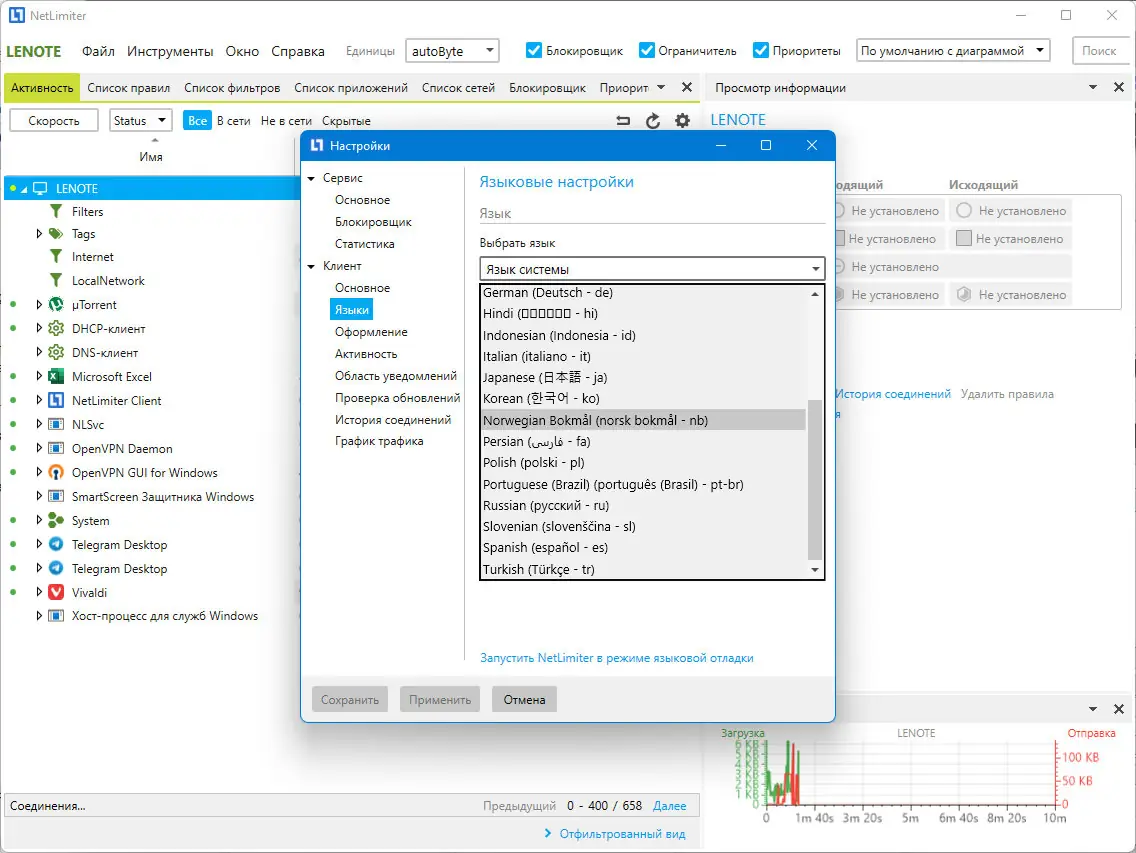Open the Справка menu

pyautogui.click(x=298, y=51)
